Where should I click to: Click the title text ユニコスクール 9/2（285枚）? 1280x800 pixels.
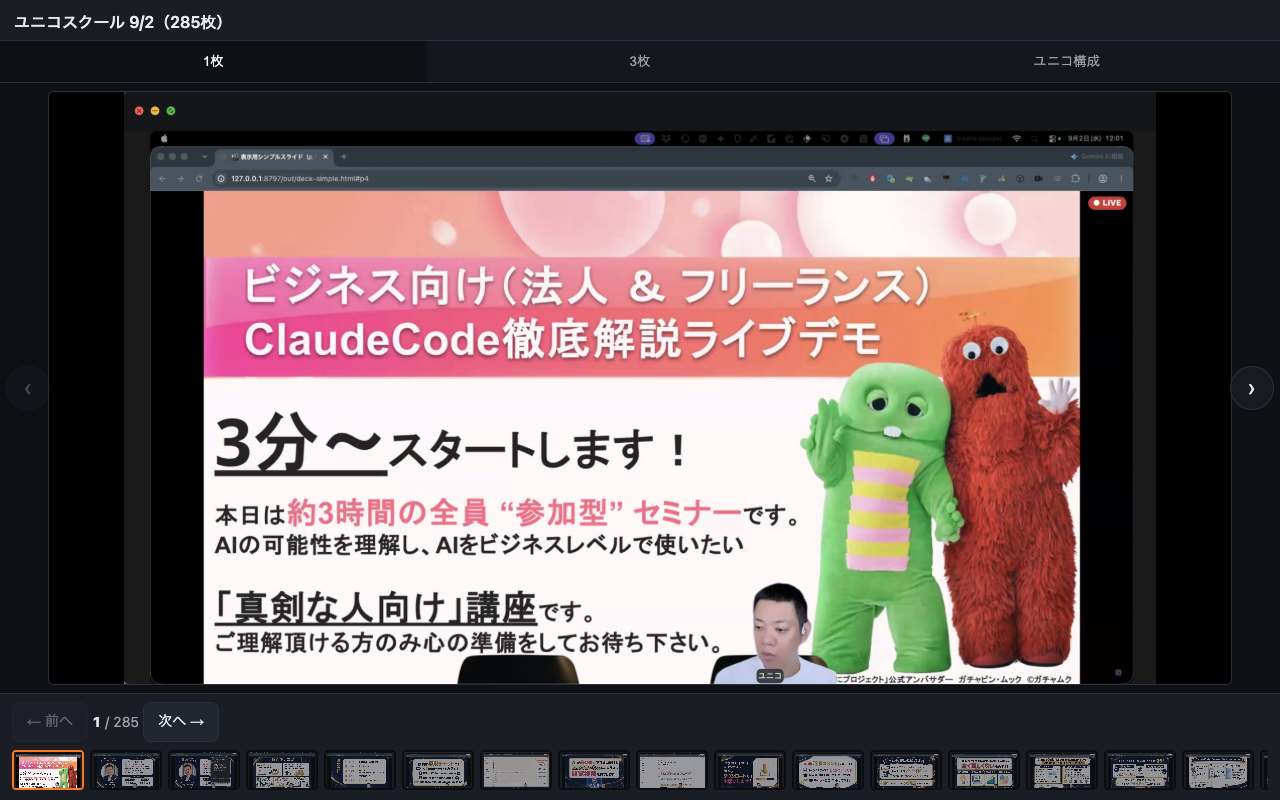point(121,21)
